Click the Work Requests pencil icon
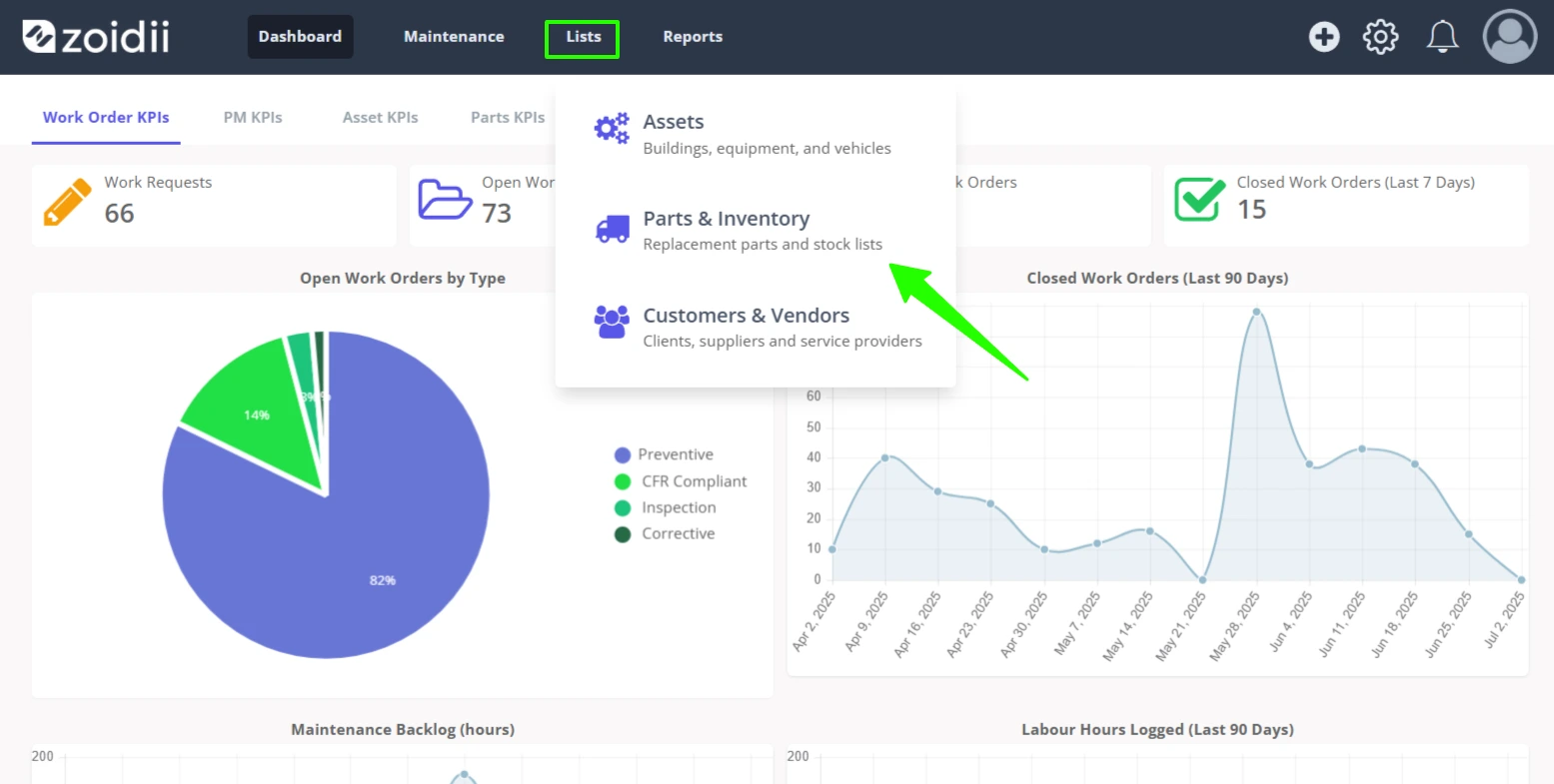This screenshot has height=784, width=1554. tap(67, 203)
